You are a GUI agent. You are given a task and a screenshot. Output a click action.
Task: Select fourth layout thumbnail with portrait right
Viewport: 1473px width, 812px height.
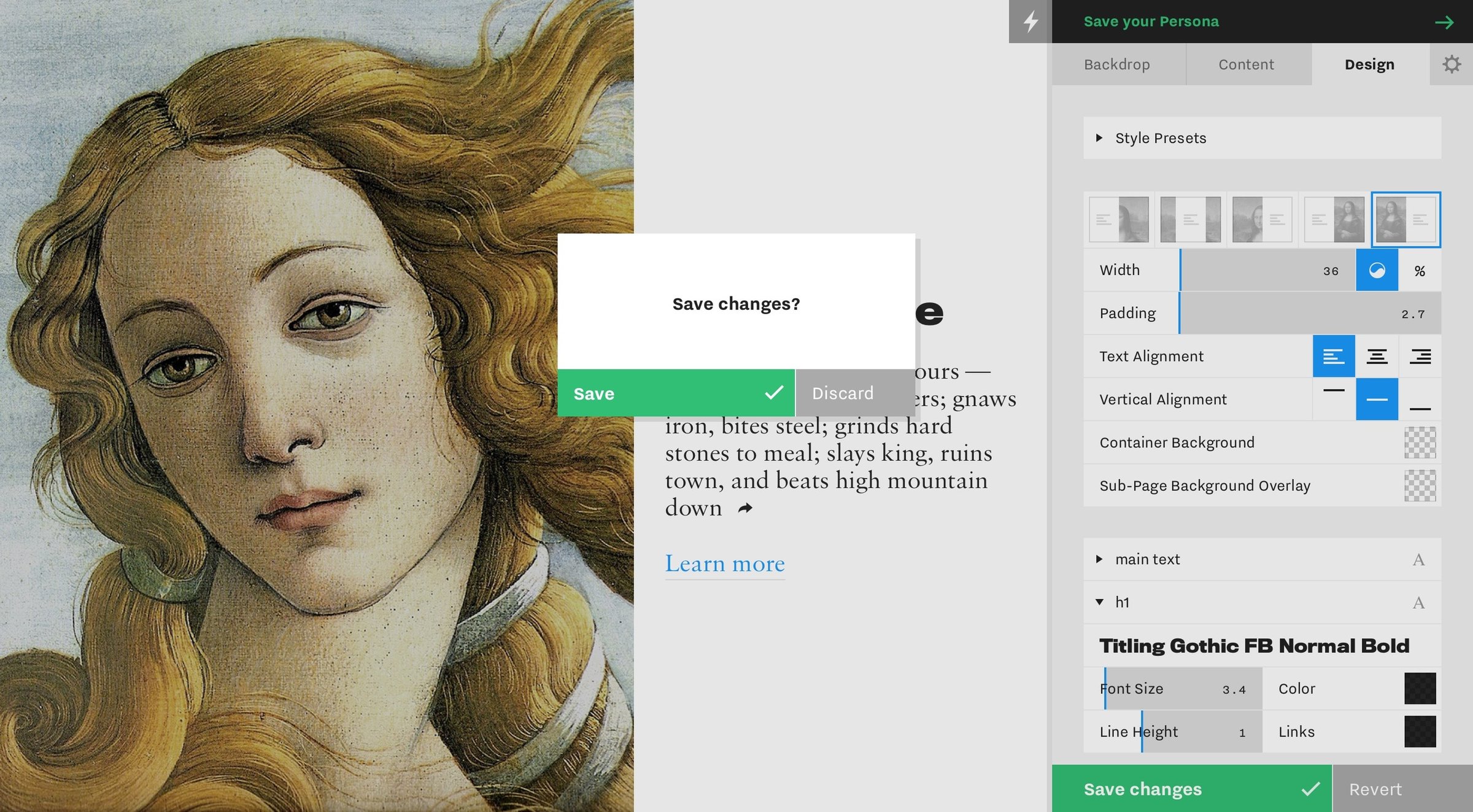click(x=1334, y=220)
